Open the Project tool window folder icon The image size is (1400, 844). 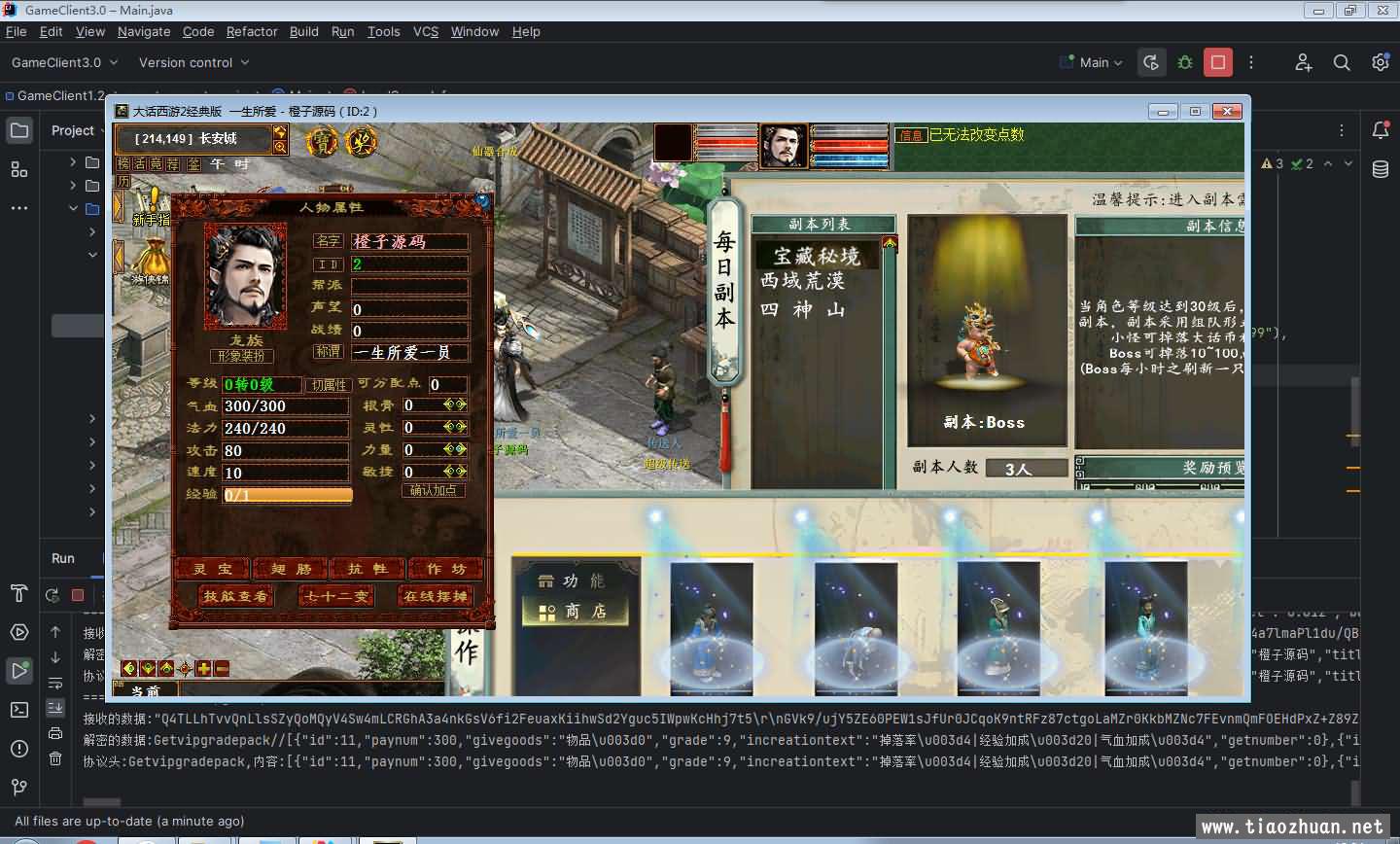pyautogui.click(x=19, y=130)
